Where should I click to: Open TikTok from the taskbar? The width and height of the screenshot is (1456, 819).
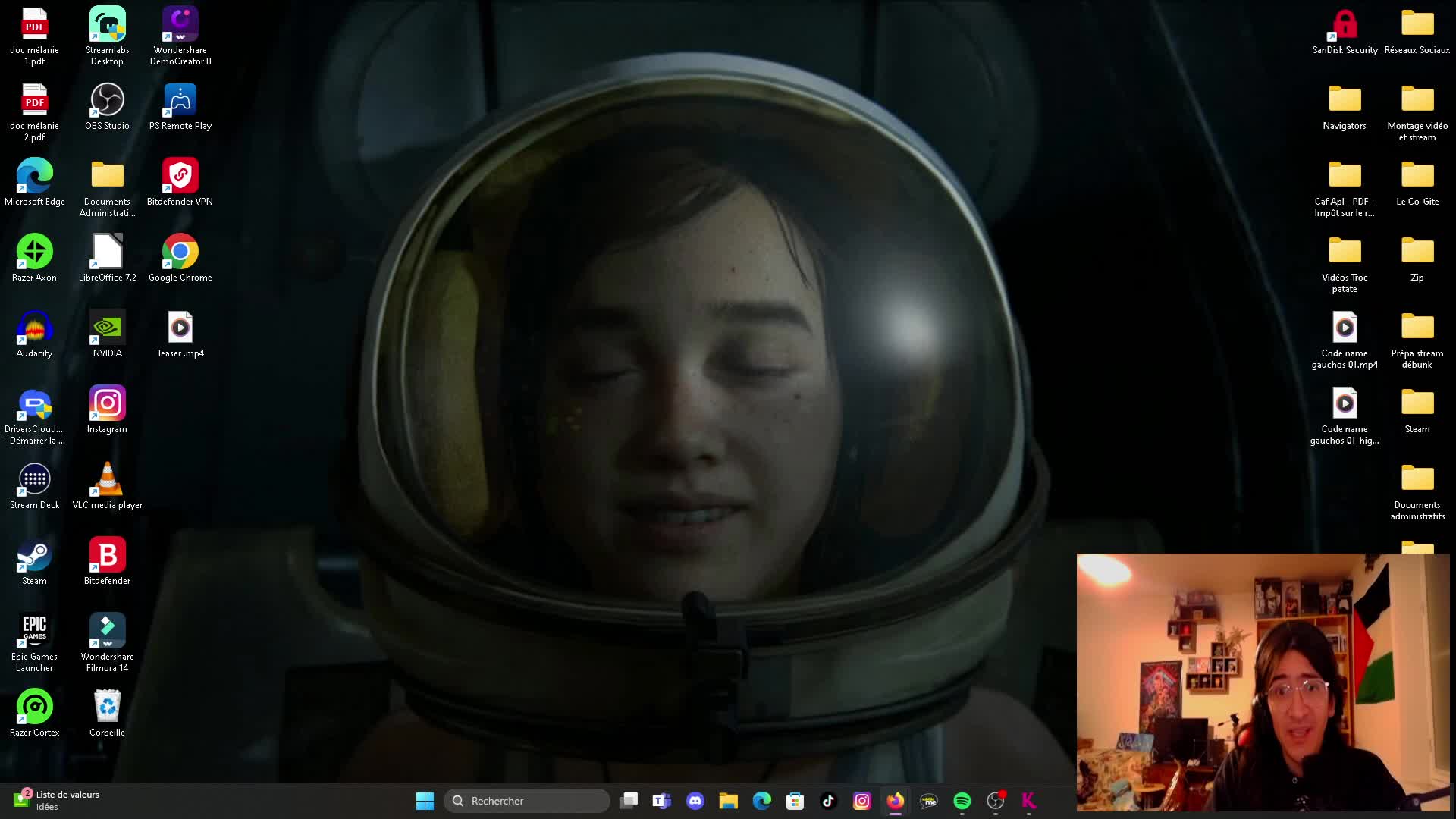click(829, 801)
